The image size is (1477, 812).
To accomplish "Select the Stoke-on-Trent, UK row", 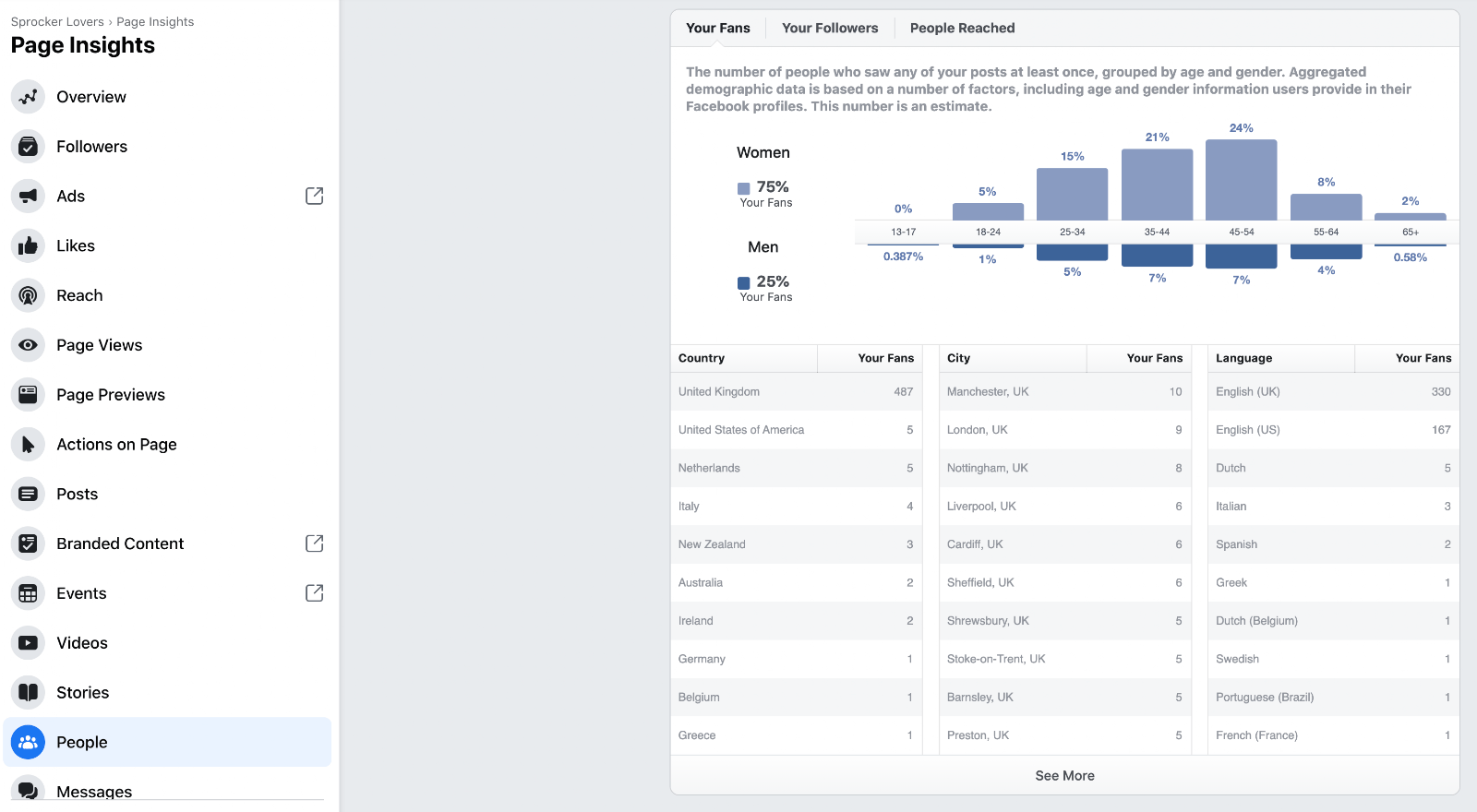I will point(1064,659).
